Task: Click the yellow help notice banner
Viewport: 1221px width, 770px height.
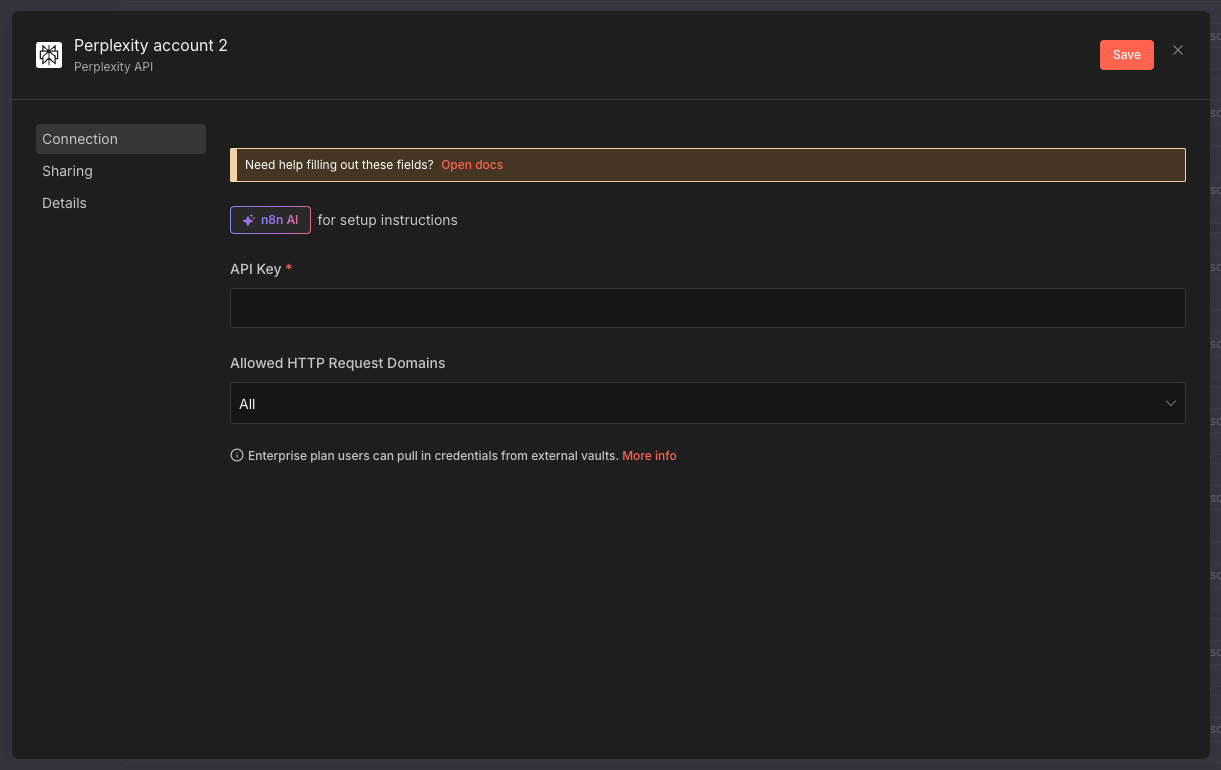Action: (x=800, y=165)
